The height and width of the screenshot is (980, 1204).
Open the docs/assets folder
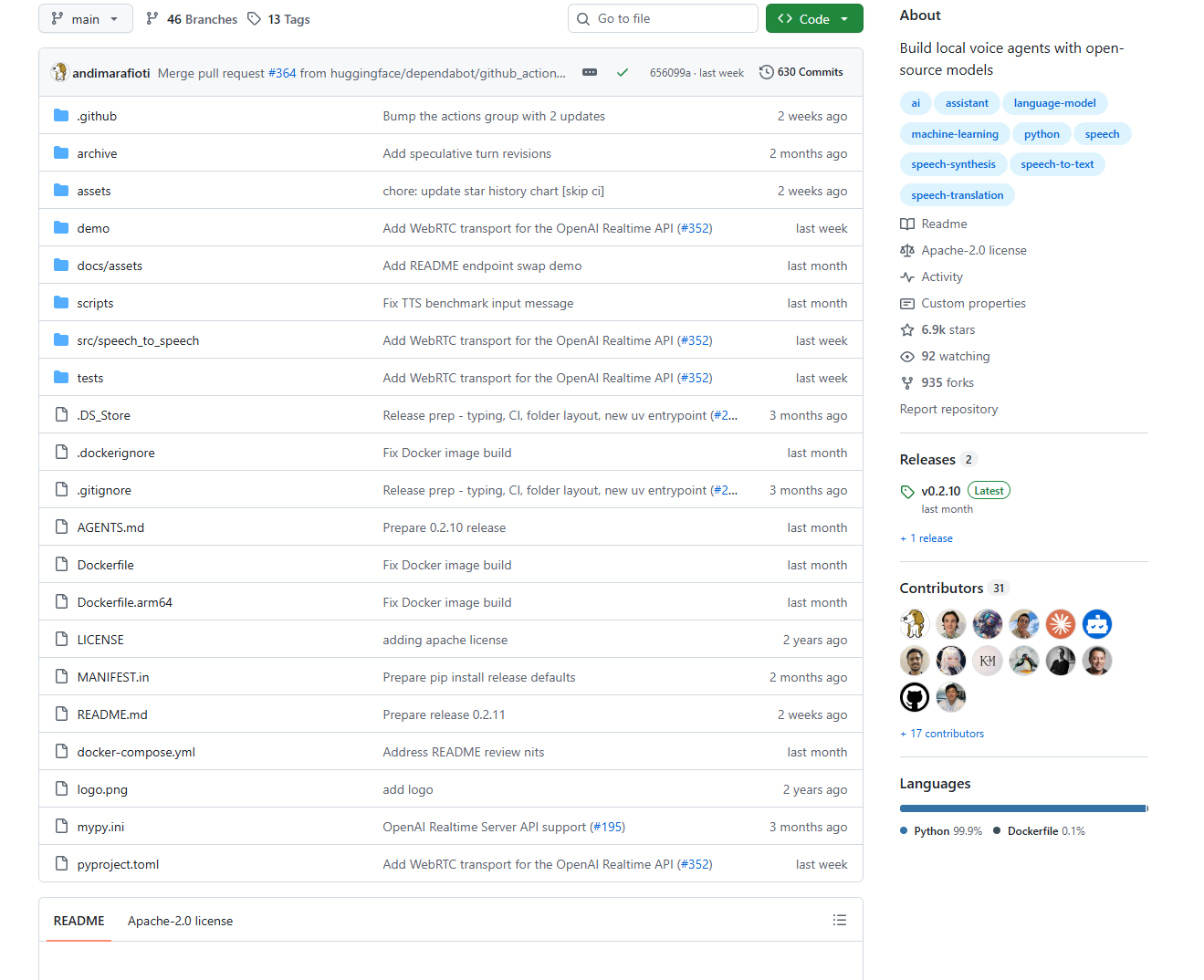coord(110,266)
